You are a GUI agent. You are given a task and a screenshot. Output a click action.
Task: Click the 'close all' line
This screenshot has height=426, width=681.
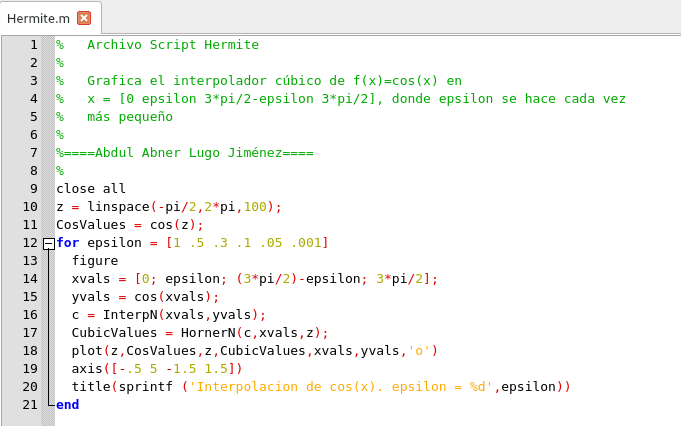tap(91, 188)
